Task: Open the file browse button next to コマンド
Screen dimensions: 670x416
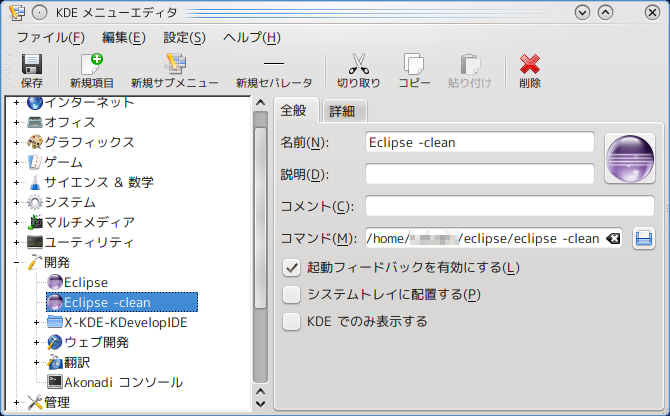Action: [644, 238]
